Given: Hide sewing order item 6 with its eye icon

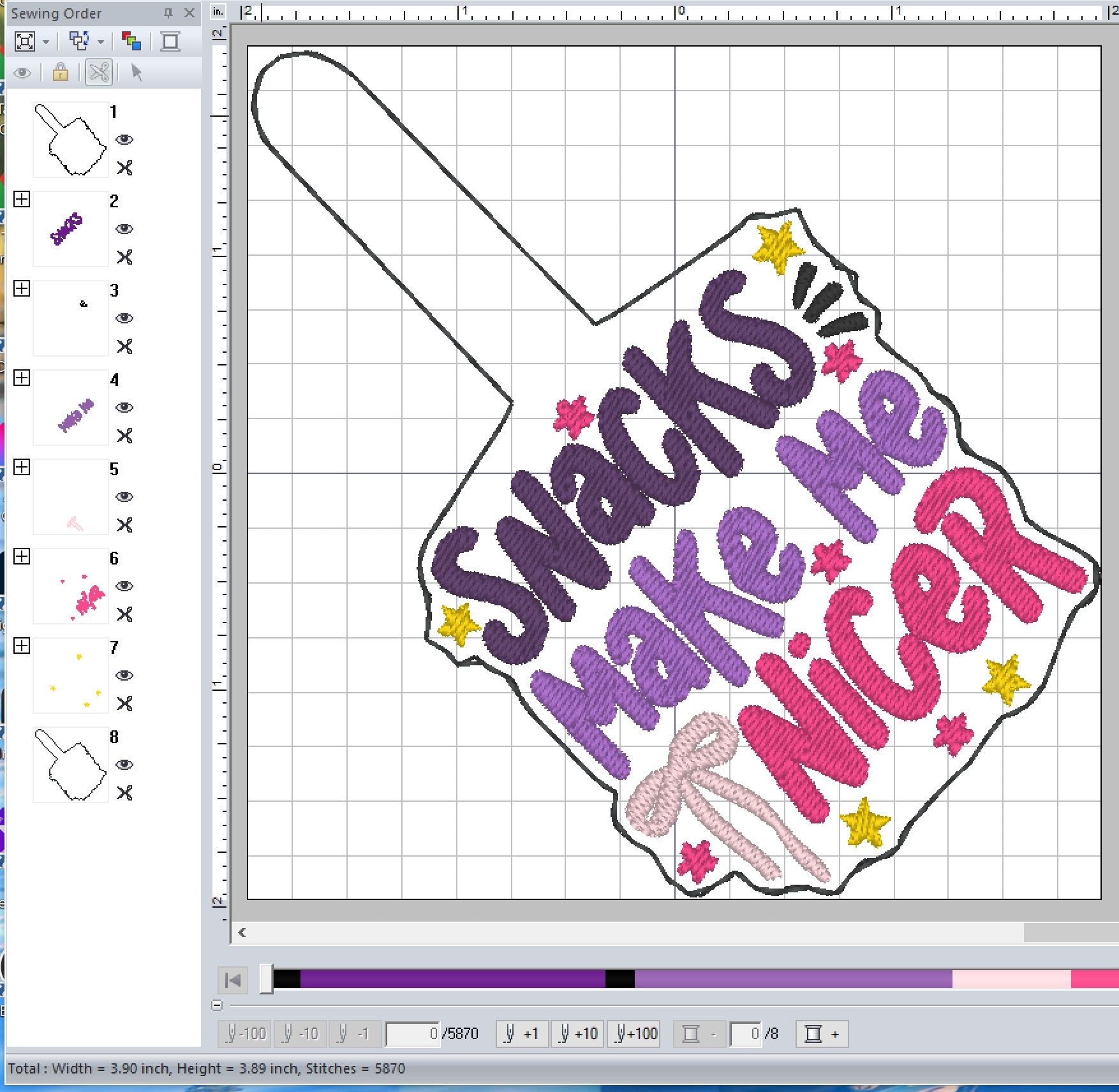Looking at the screenshot, I should coord(124,586).
